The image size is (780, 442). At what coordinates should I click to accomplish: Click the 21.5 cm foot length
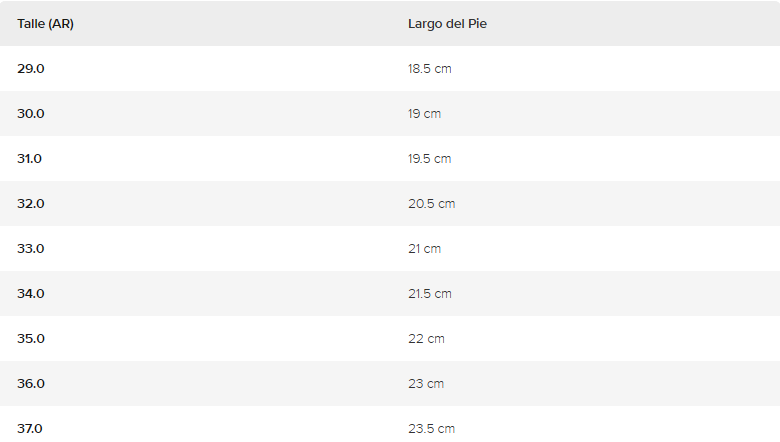(430, 293)
